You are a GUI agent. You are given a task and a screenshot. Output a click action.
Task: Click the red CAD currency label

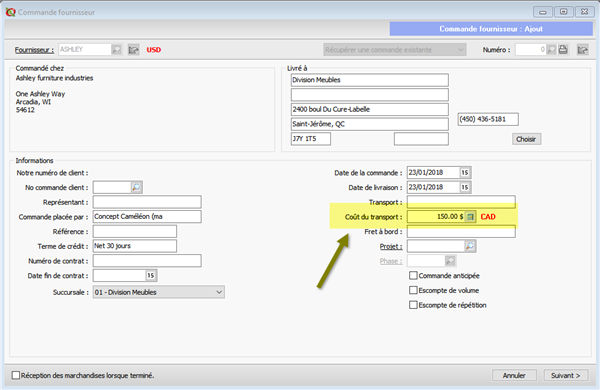click(x=488, y=217)
